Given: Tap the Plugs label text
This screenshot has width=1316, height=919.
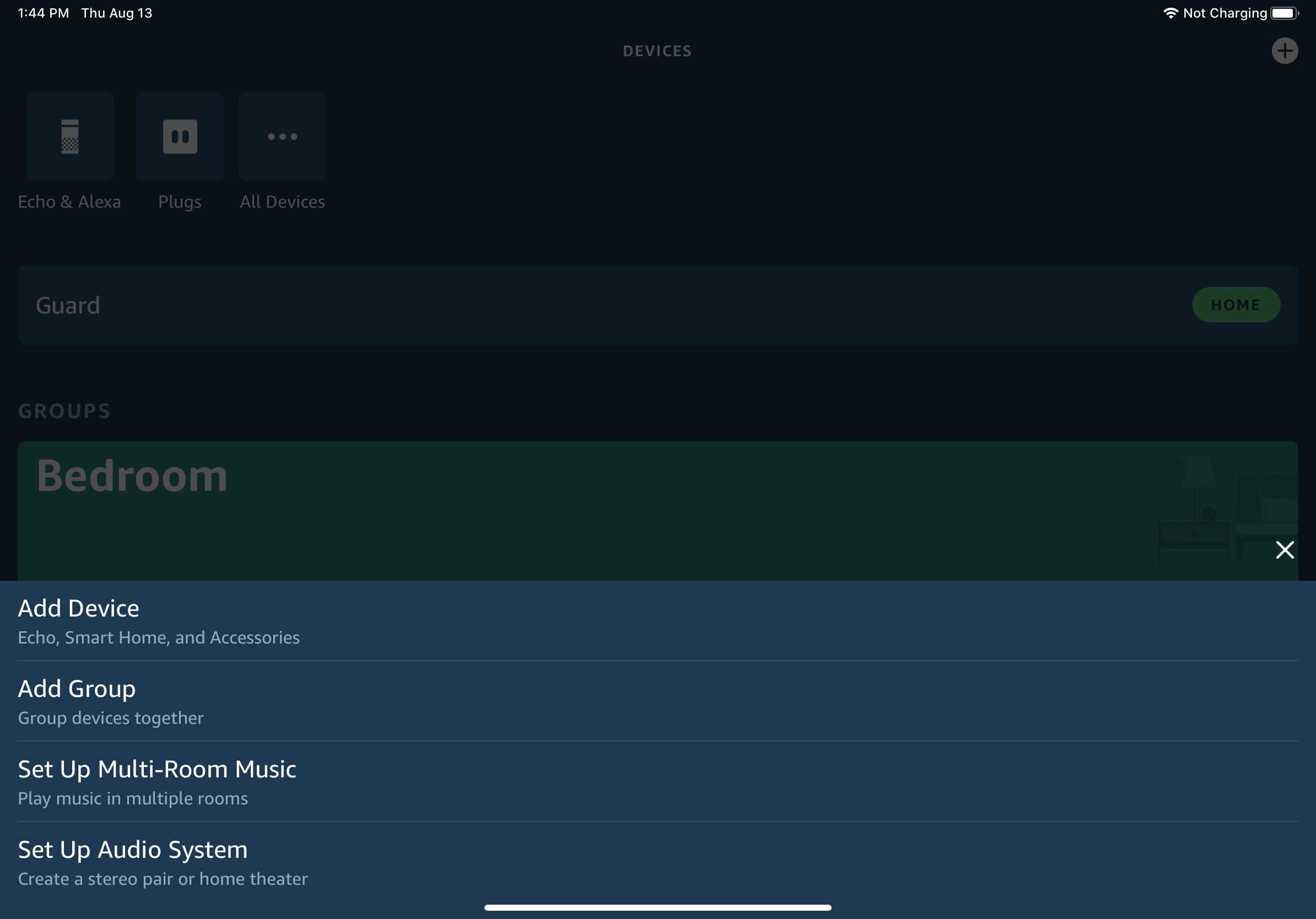Looking at the screenshot, I should click(x=180, y=202).
